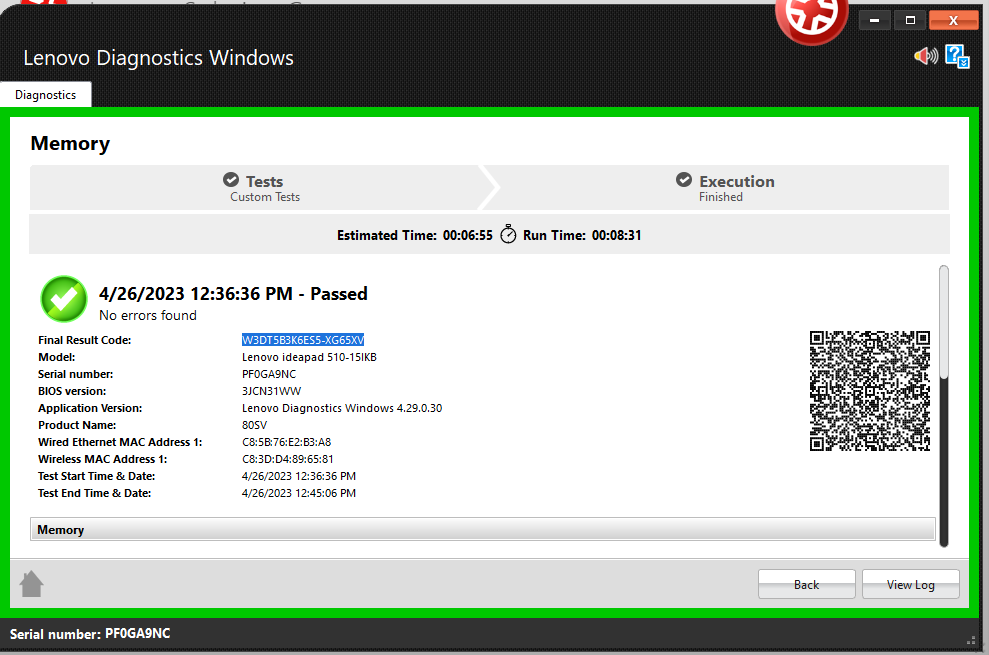Click the Estimated Time 00:06:55 text

[x=414, y=235]
